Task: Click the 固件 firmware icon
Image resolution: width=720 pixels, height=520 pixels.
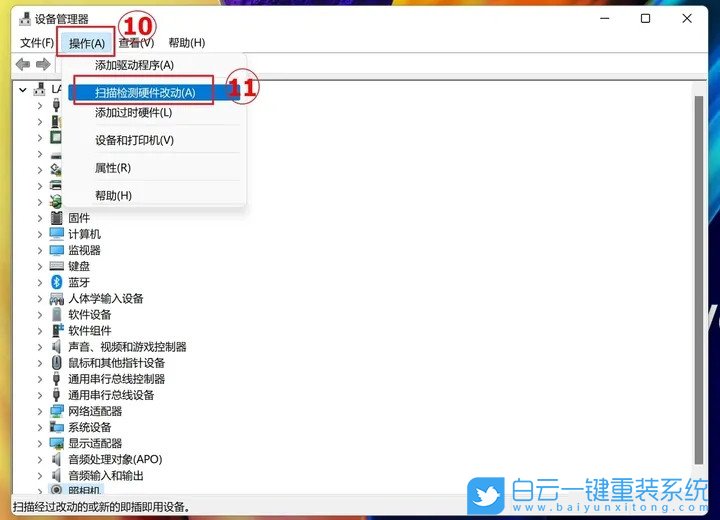Action: coord(56,218)
